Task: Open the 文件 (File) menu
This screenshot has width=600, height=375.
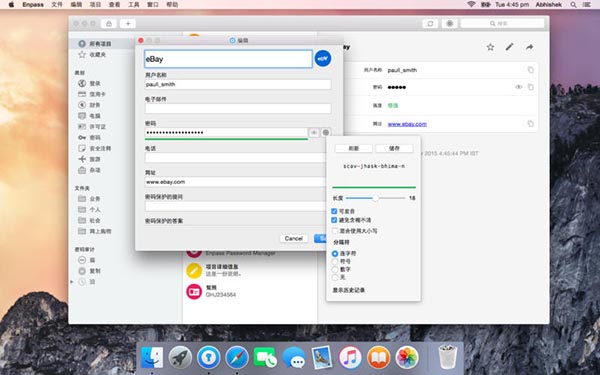Action: (x=57, y=5)
